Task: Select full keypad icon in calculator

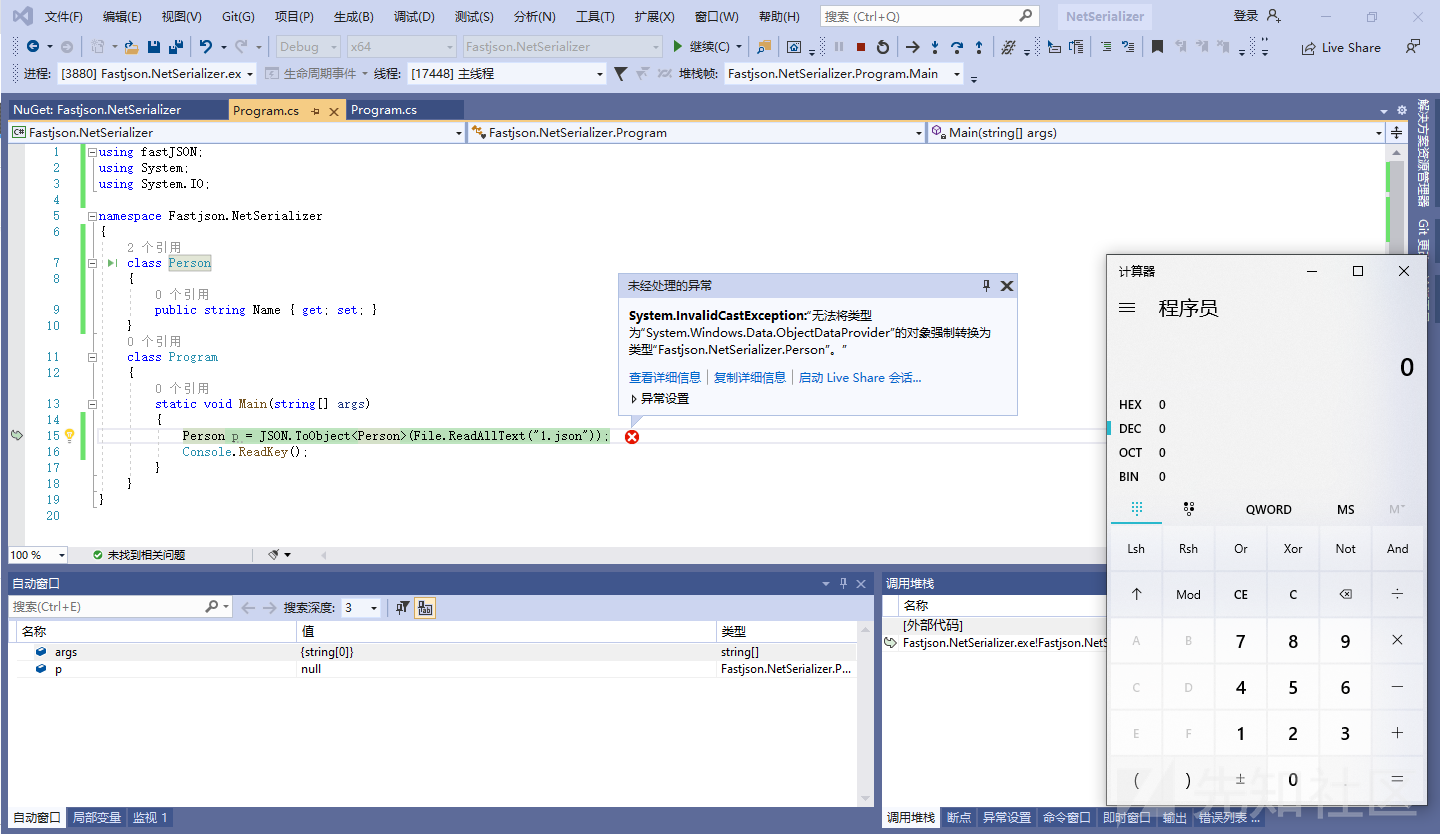Action: coord(1137,509)
